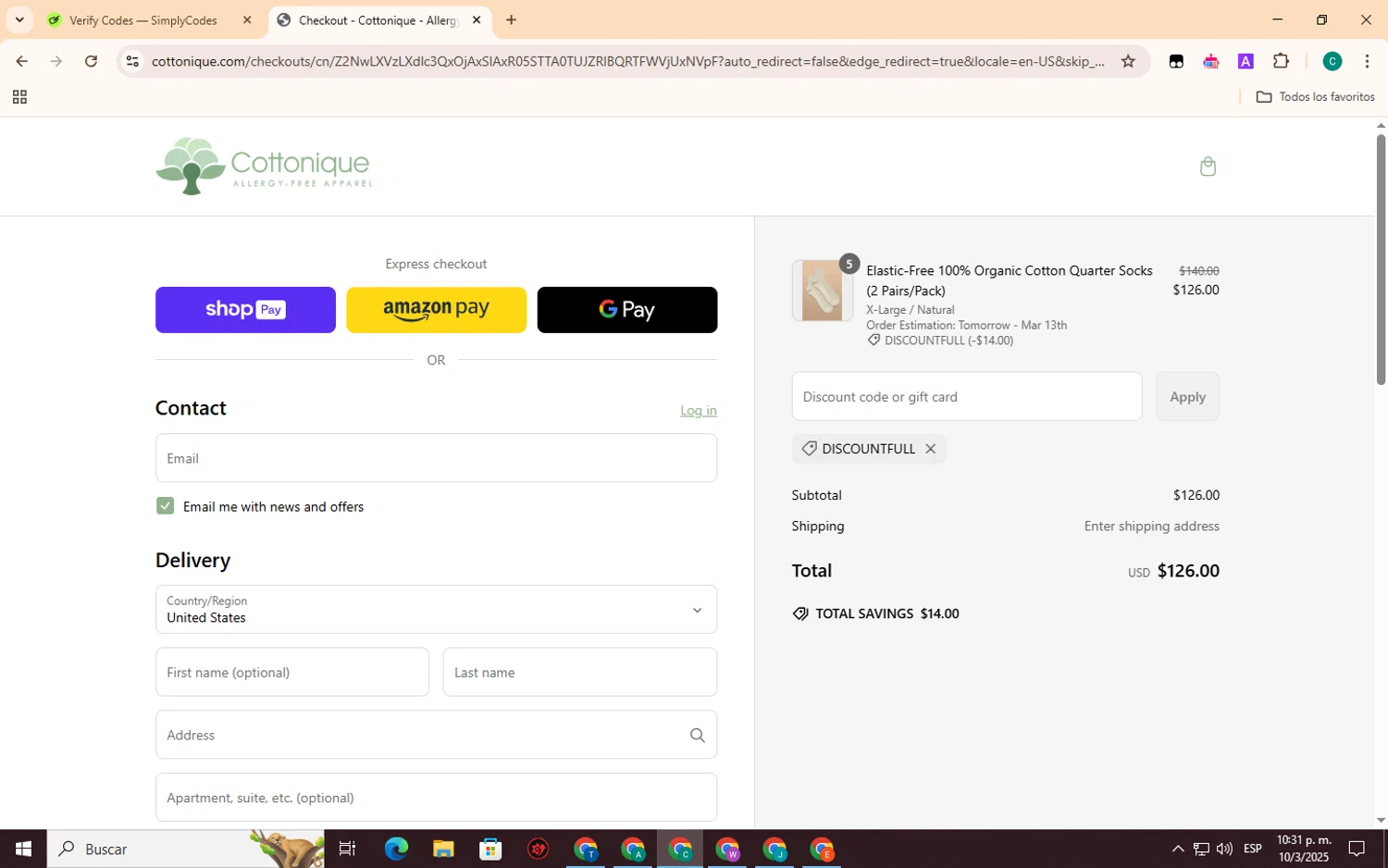Follow the Log in link

pyautogui.click(x=698, y=410)
